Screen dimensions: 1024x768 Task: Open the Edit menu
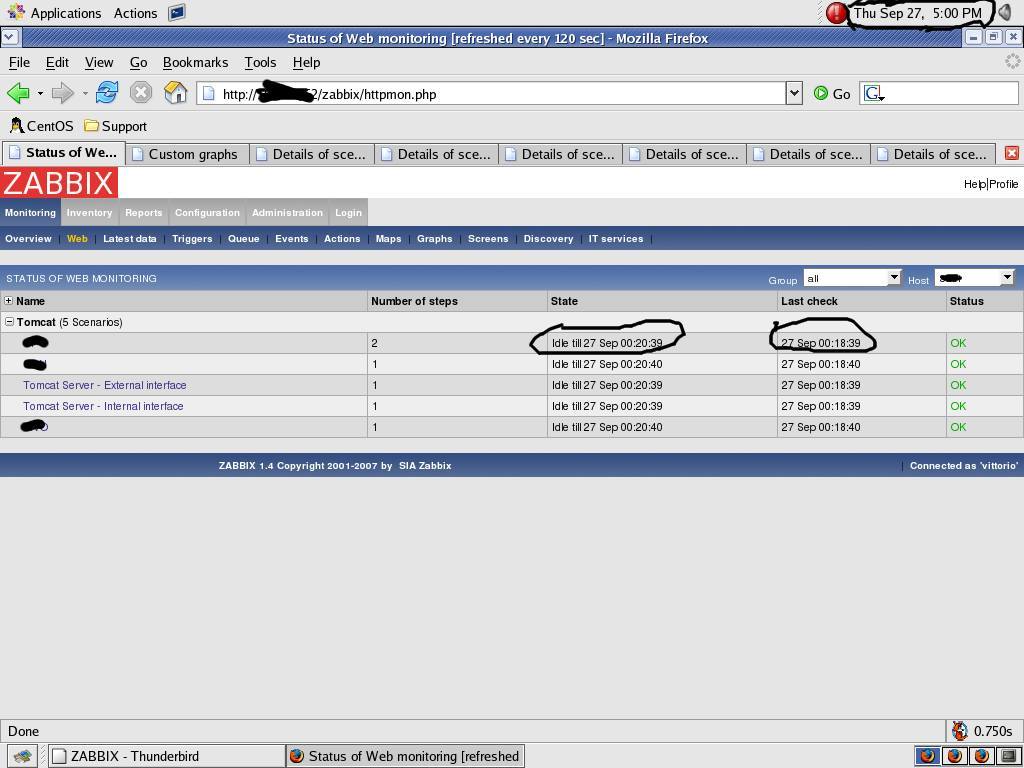point(57,63)
